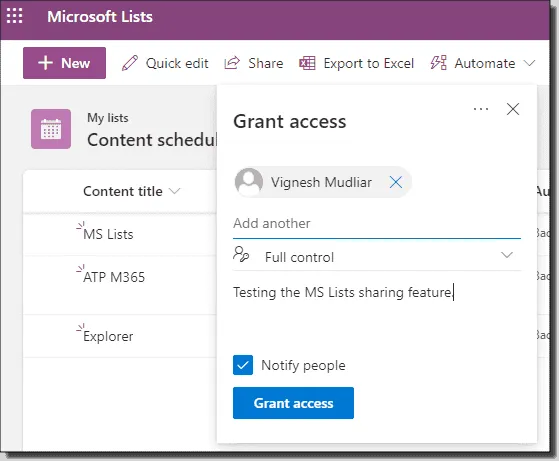
Task: Click the Content scheduler list title
Action: 152,140
